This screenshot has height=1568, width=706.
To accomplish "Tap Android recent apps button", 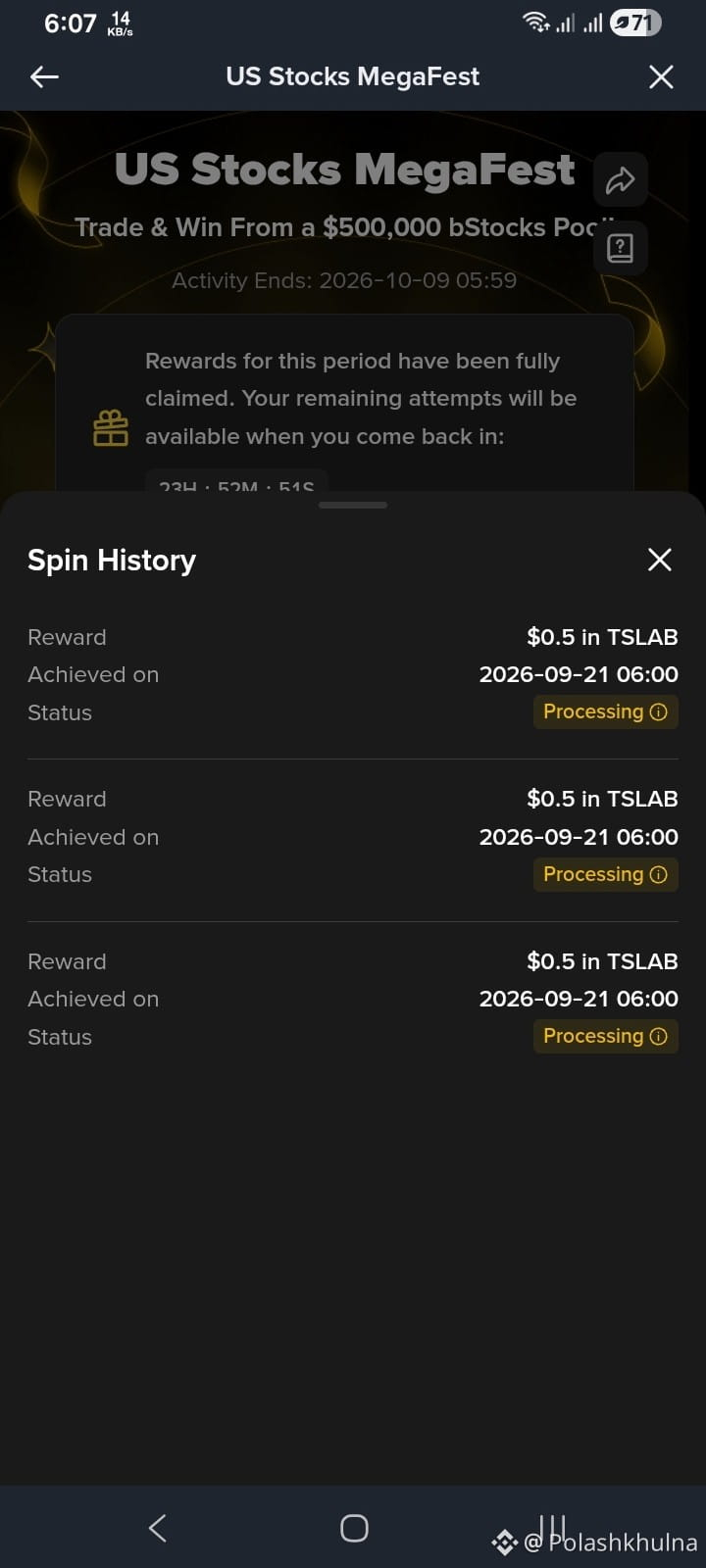I will click(551, 1527).
